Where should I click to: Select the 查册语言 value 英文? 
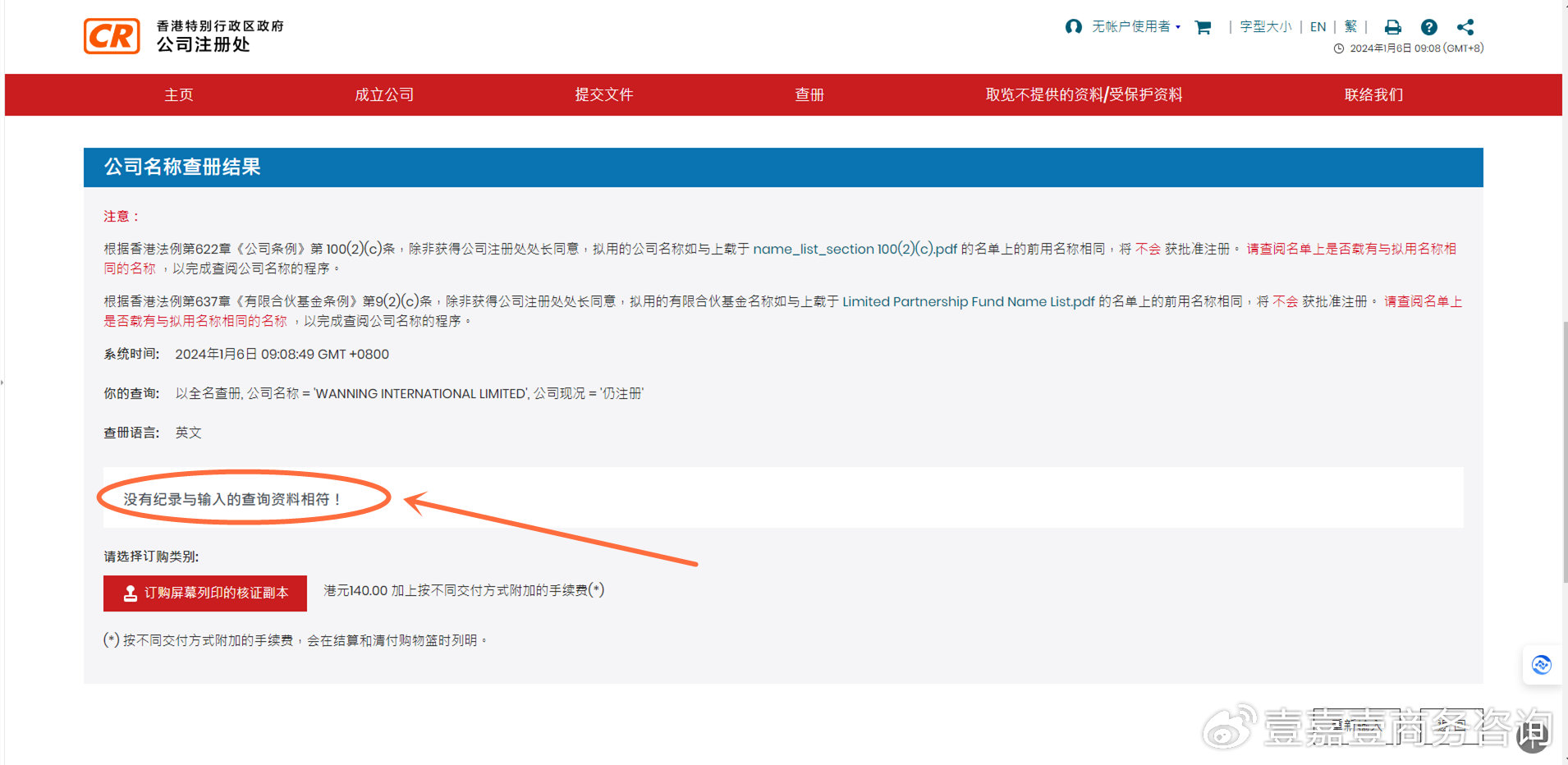[x=188, y=433]
